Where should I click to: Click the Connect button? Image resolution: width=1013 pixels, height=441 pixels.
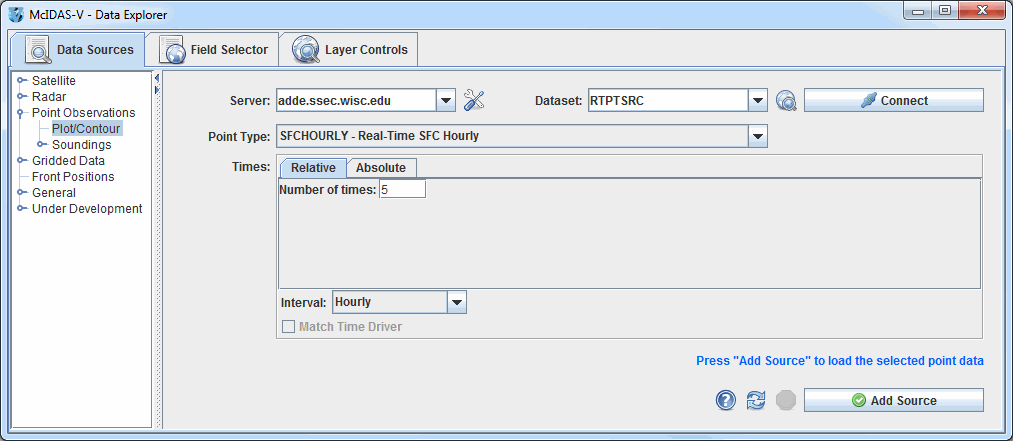[893, 100]
